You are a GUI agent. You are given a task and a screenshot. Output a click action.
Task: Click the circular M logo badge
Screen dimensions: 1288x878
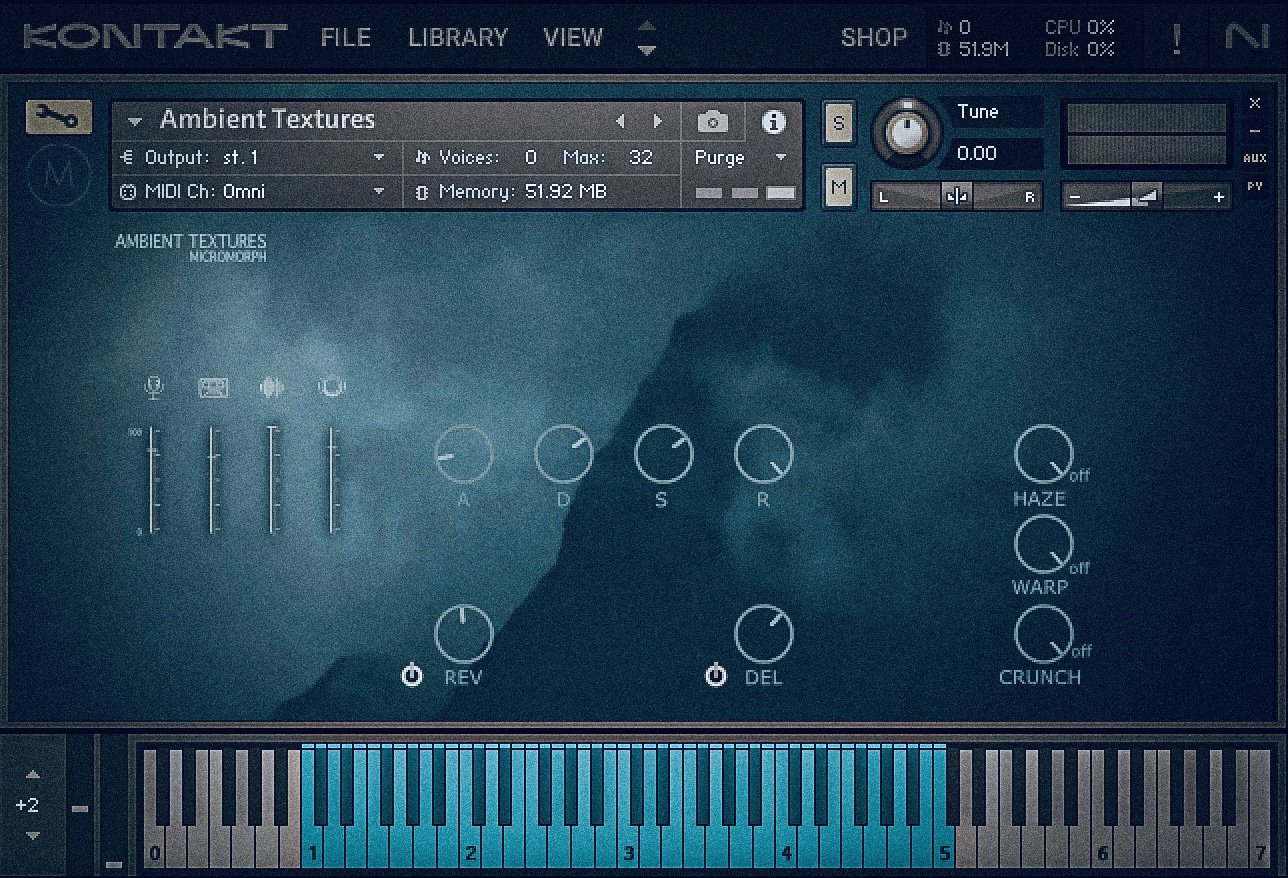point(59,176)
